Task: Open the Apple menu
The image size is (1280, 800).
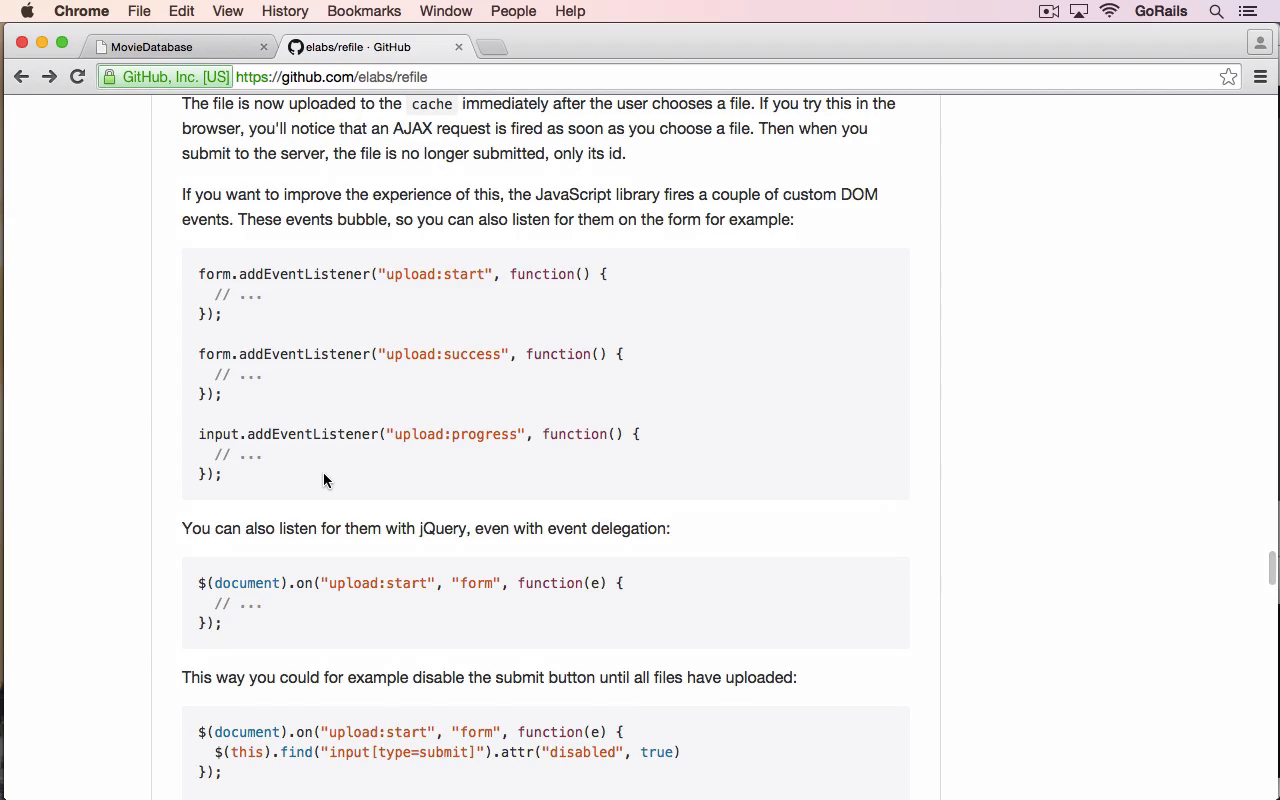Action: [x=27, y=11]
